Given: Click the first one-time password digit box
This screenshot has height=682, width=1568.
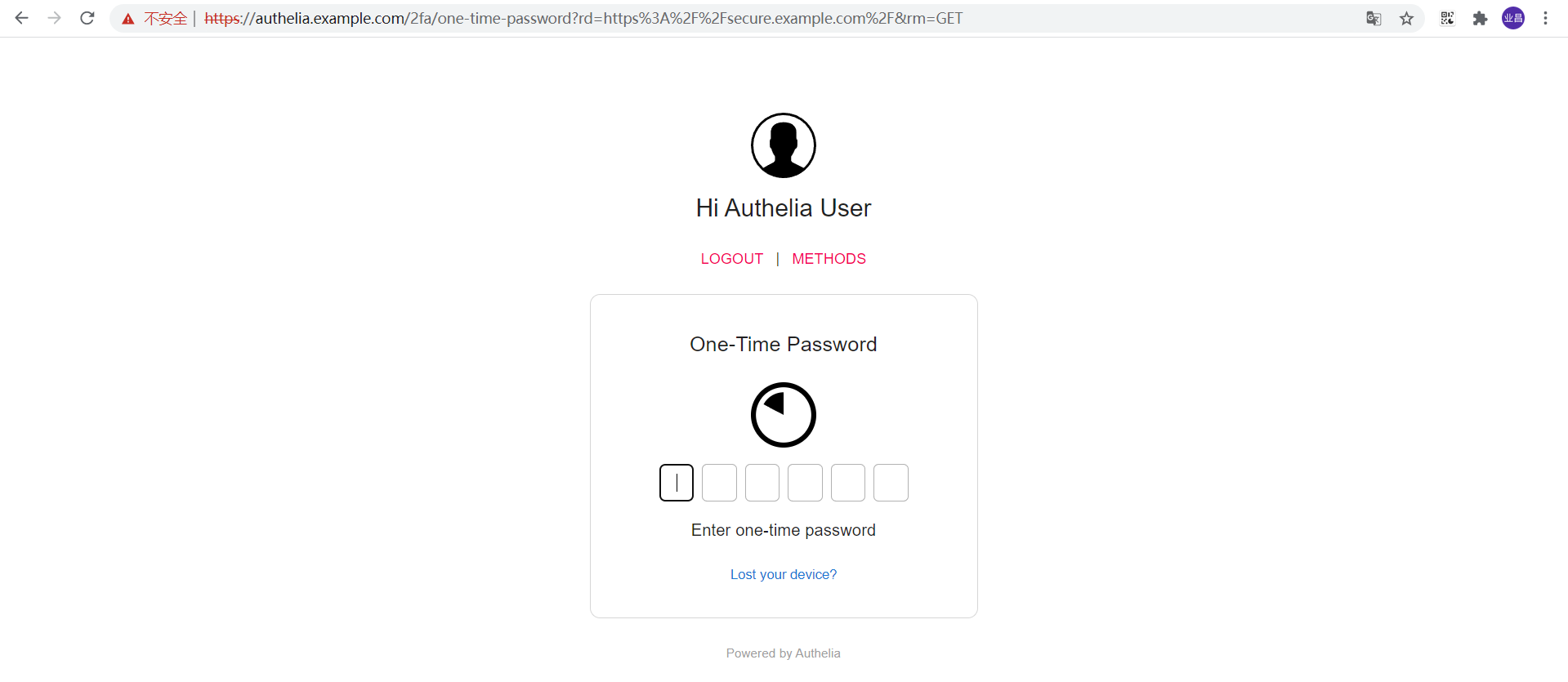Looking at the screenshot, I should point(676,483).
